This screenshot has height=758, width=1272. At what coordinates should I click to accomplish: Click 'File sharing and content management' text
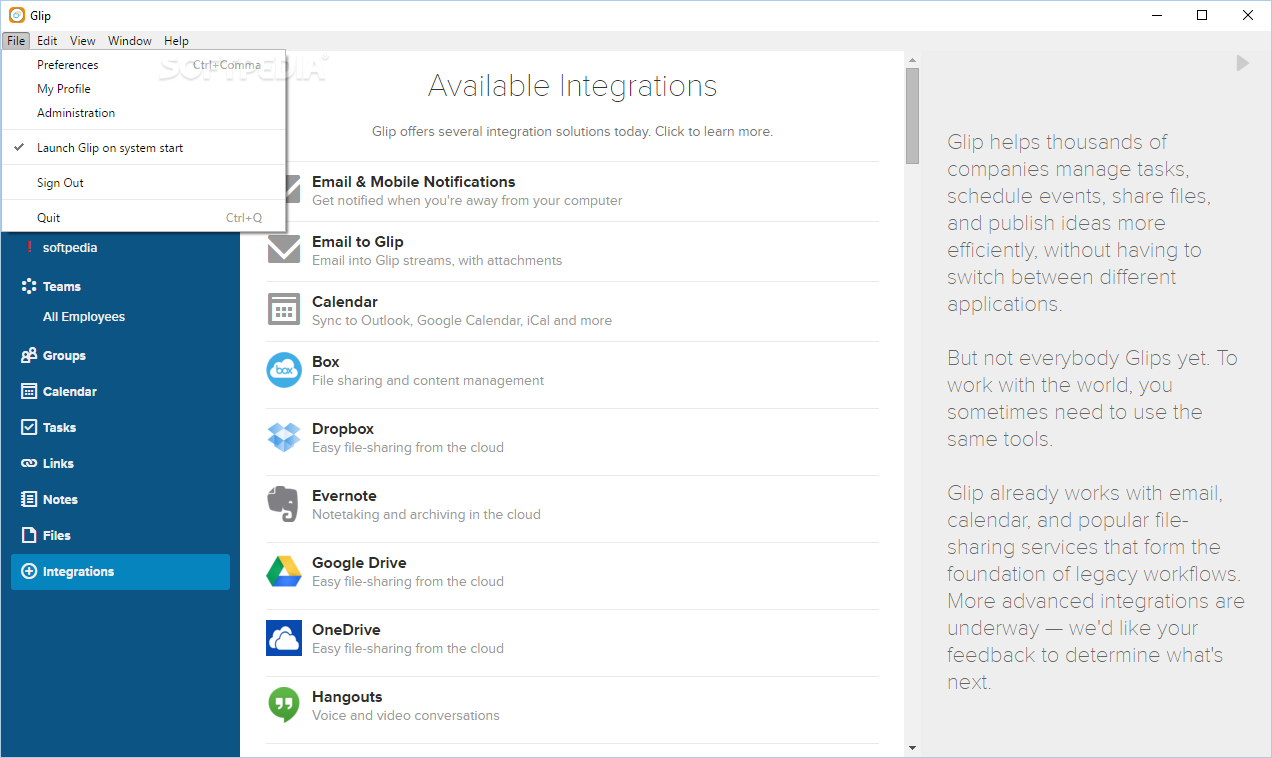click(x=428, y=380)
